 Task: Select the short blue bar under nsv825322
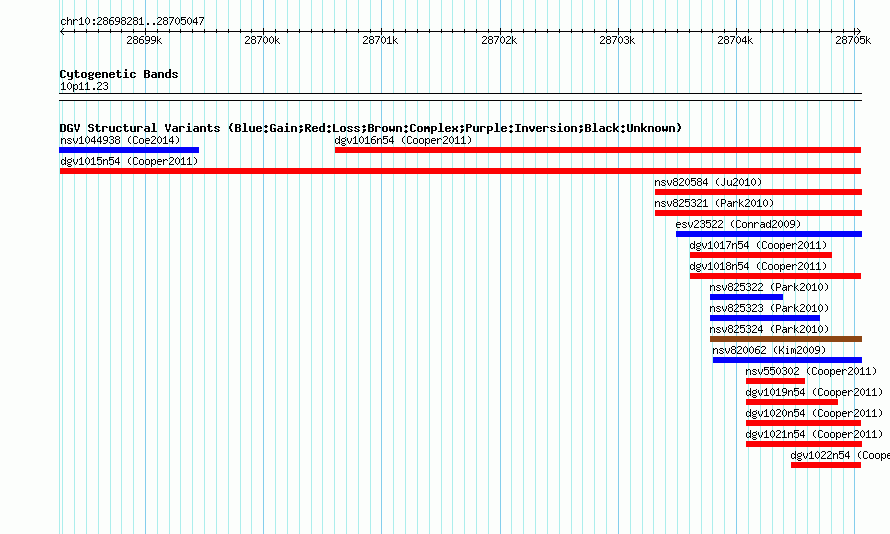746,297
